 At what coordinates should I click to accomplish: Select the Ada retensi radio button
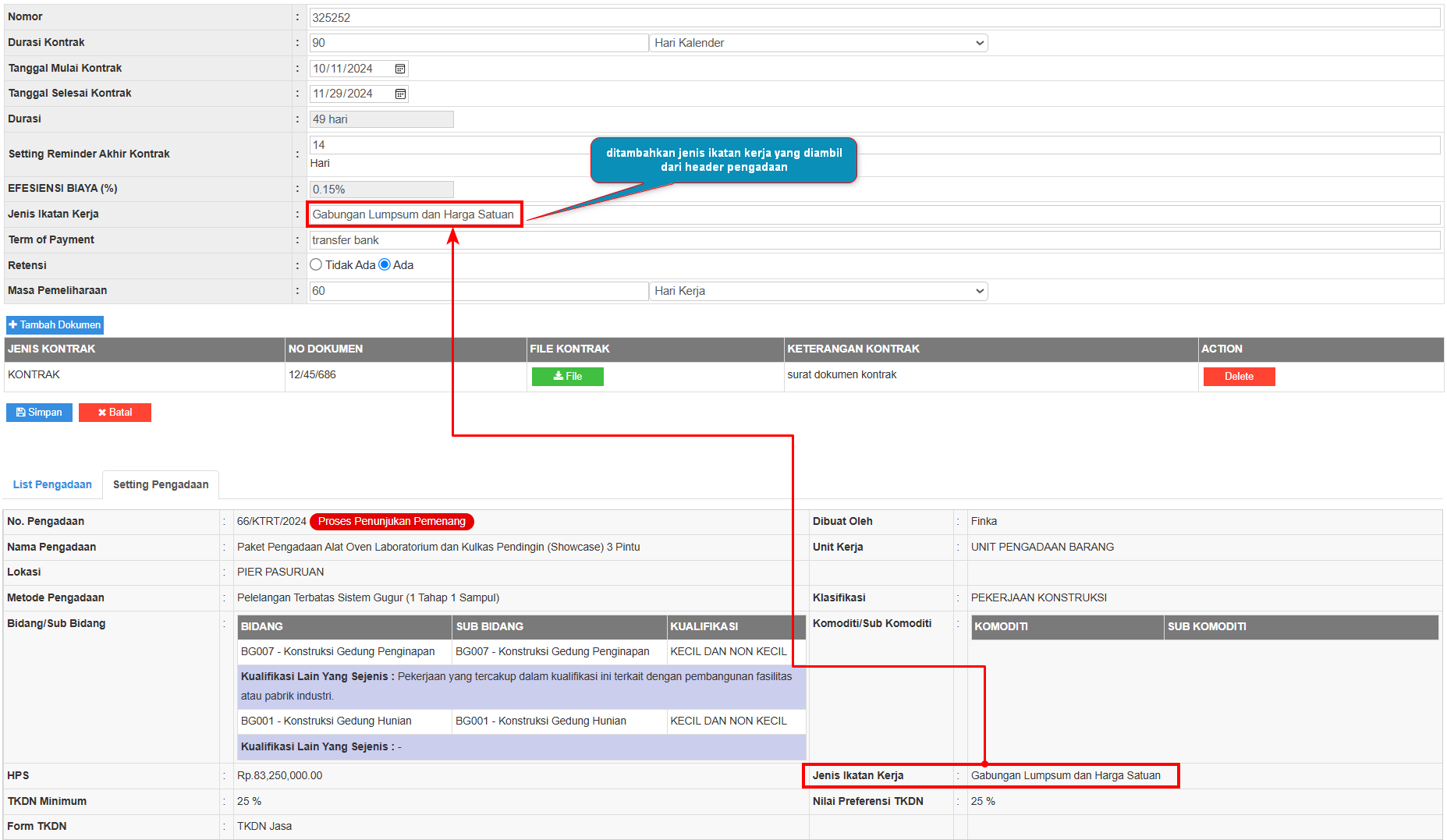tap(385, 265)
